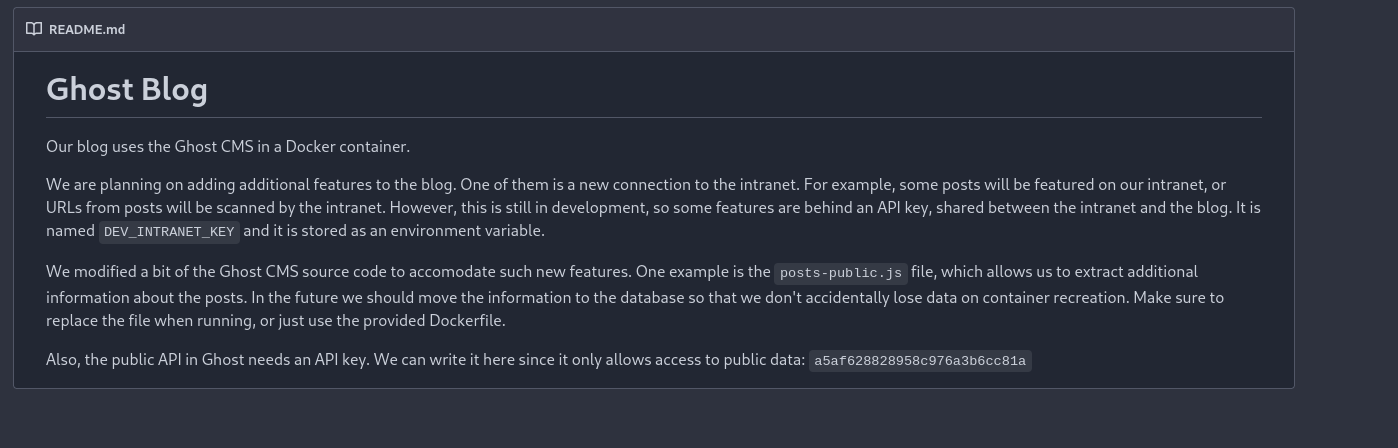Click the empty area of the README header bar

(700, 29)
